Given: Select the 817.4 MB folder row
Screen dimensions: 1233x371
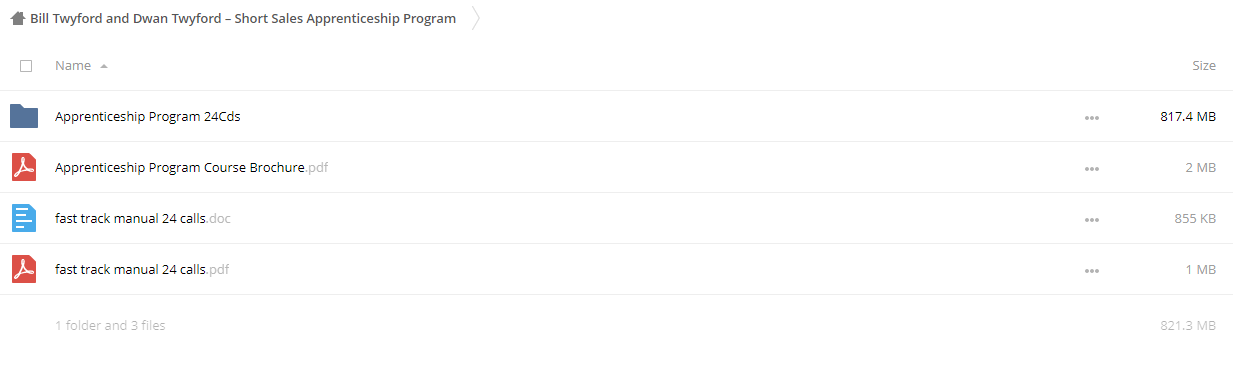Looking at the screenshot, I should tap(616, 116).
